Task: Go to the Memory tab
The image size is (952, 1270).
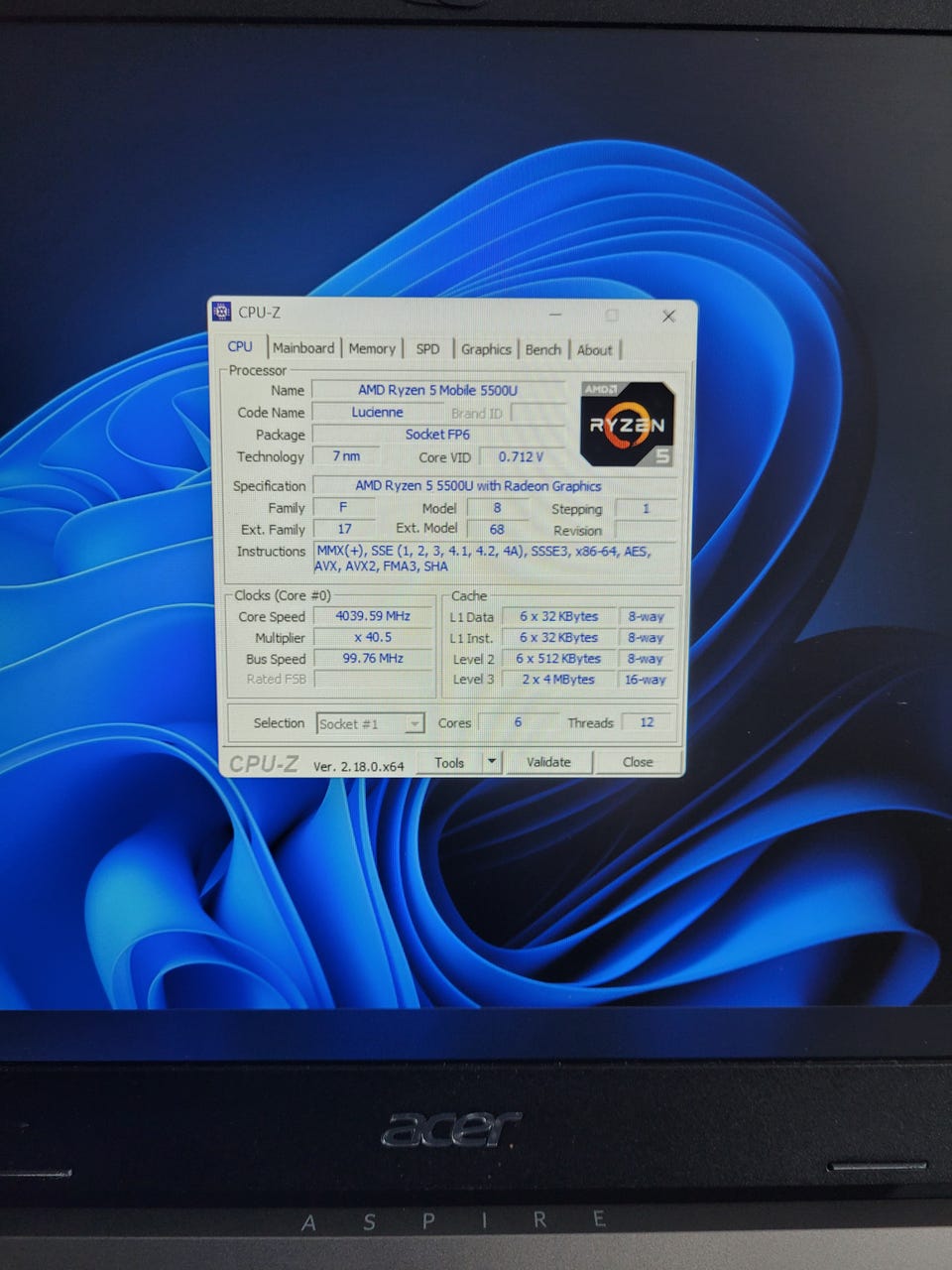Action: pos(372,349)
